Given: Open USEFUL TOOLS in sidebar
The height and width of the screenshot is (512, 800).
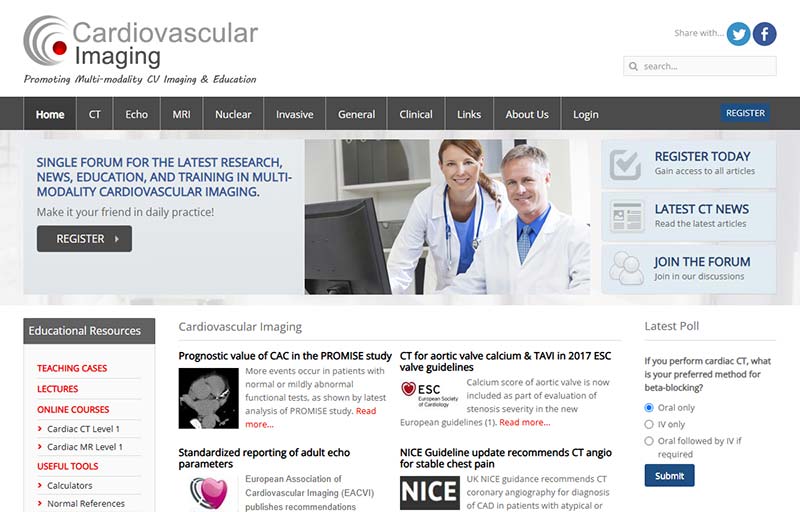Looking at the screenshot, I should 67,466.
